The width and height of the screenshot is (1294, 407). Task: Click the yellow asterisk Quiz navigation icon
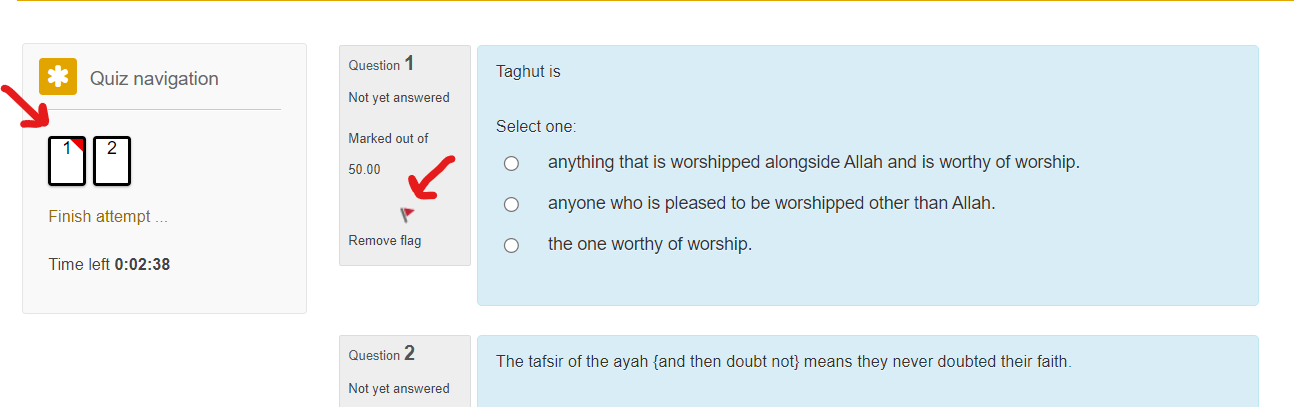point(58,77)
